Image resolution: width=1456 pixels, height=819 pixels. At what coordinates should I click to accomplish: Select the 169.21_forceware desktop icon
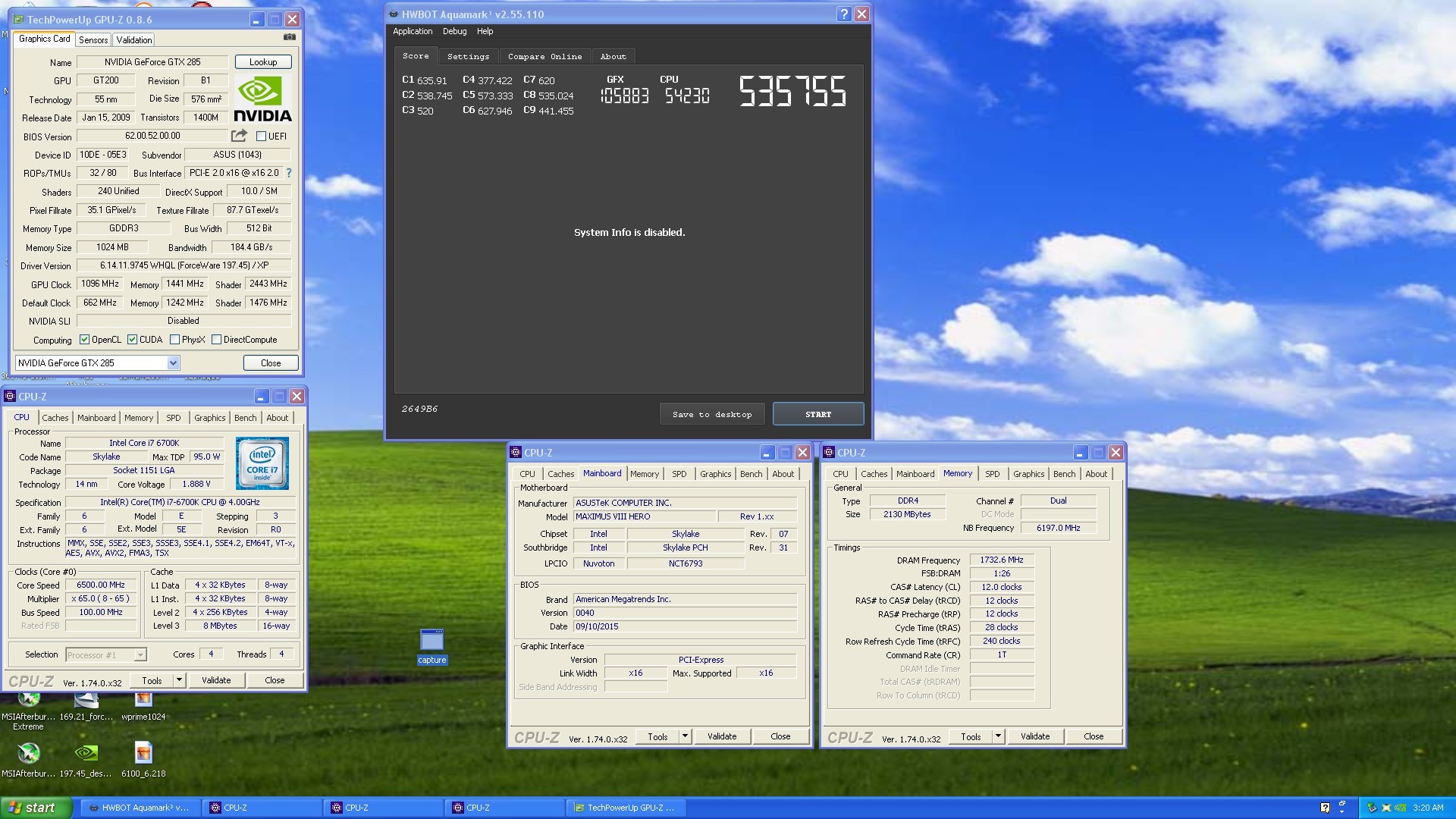pyautogui.click(x=86, y=707)
